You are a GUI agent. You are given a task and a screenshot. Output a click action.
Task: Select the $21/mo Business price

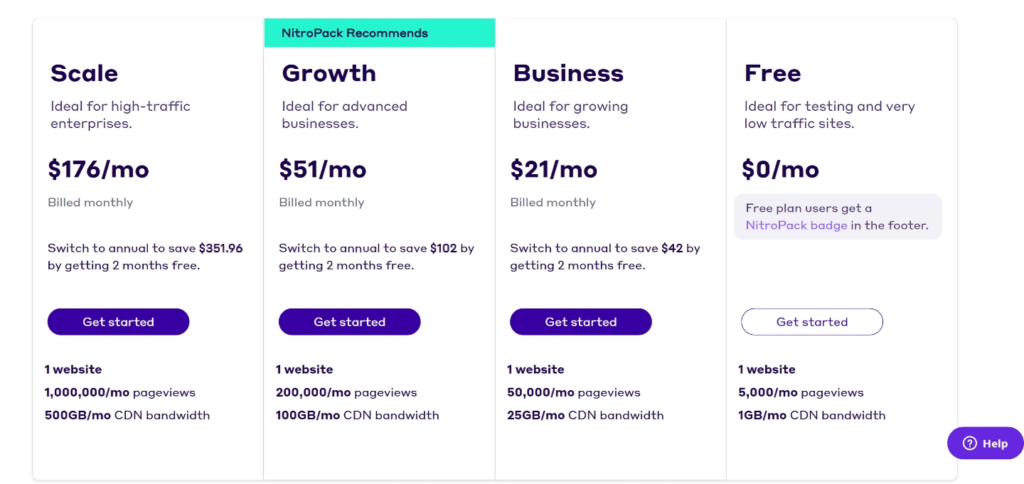[x=553, y=169]
